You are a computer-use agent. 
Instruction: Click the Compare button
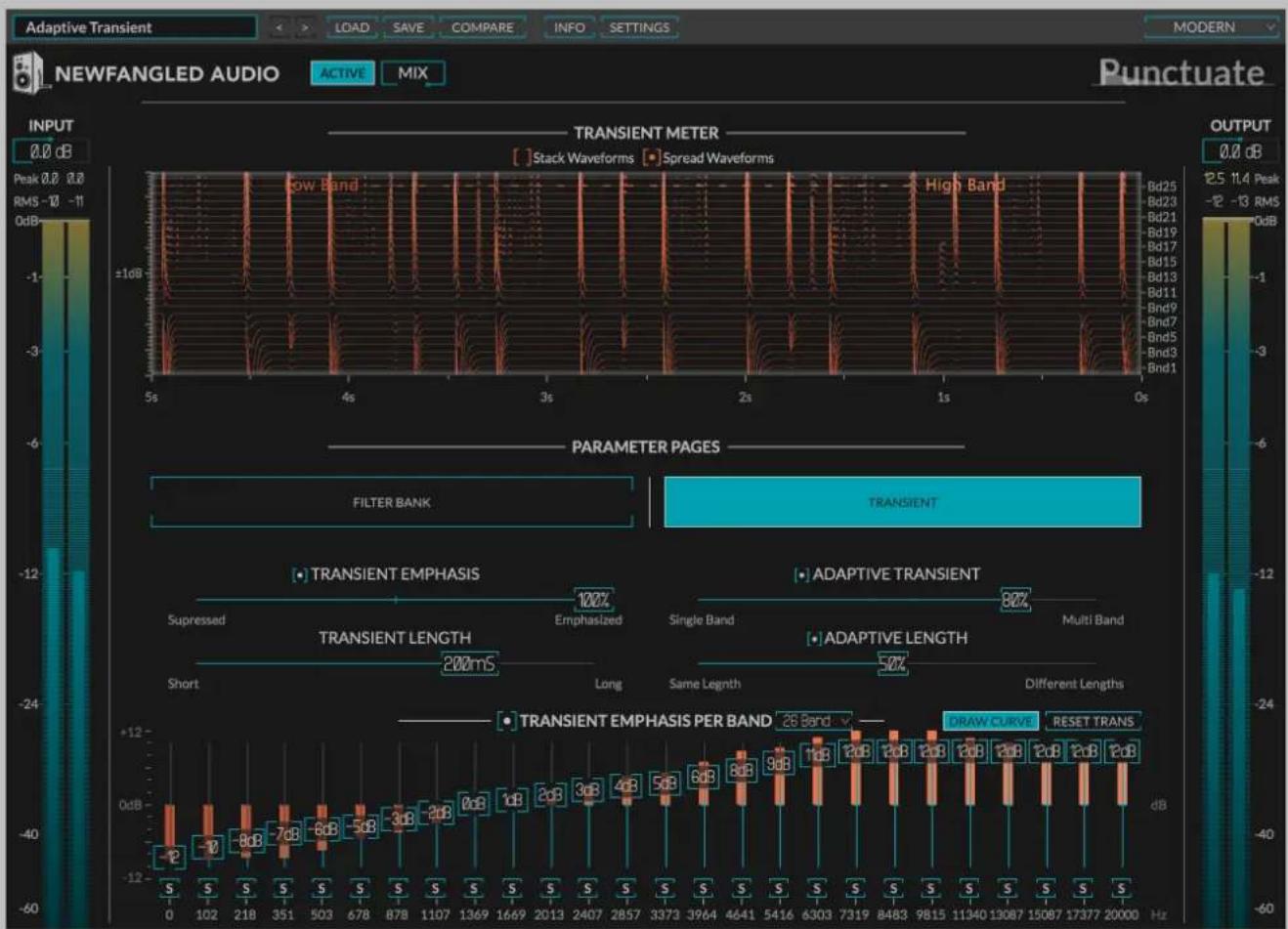coord(482,27)
